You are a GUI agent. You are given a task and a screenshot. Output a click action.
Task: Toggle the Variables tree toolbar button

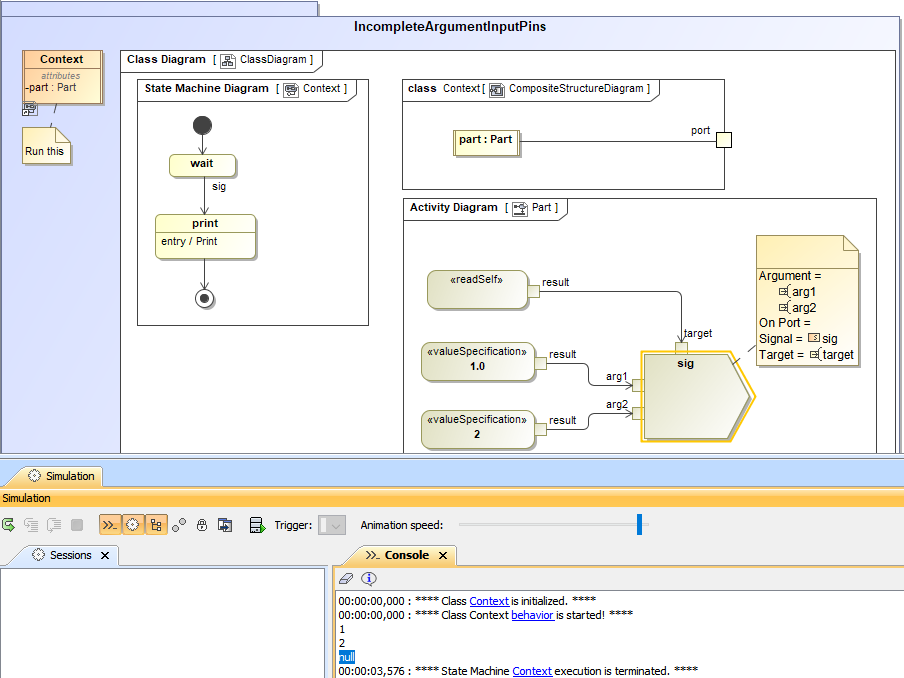[156, 525]
